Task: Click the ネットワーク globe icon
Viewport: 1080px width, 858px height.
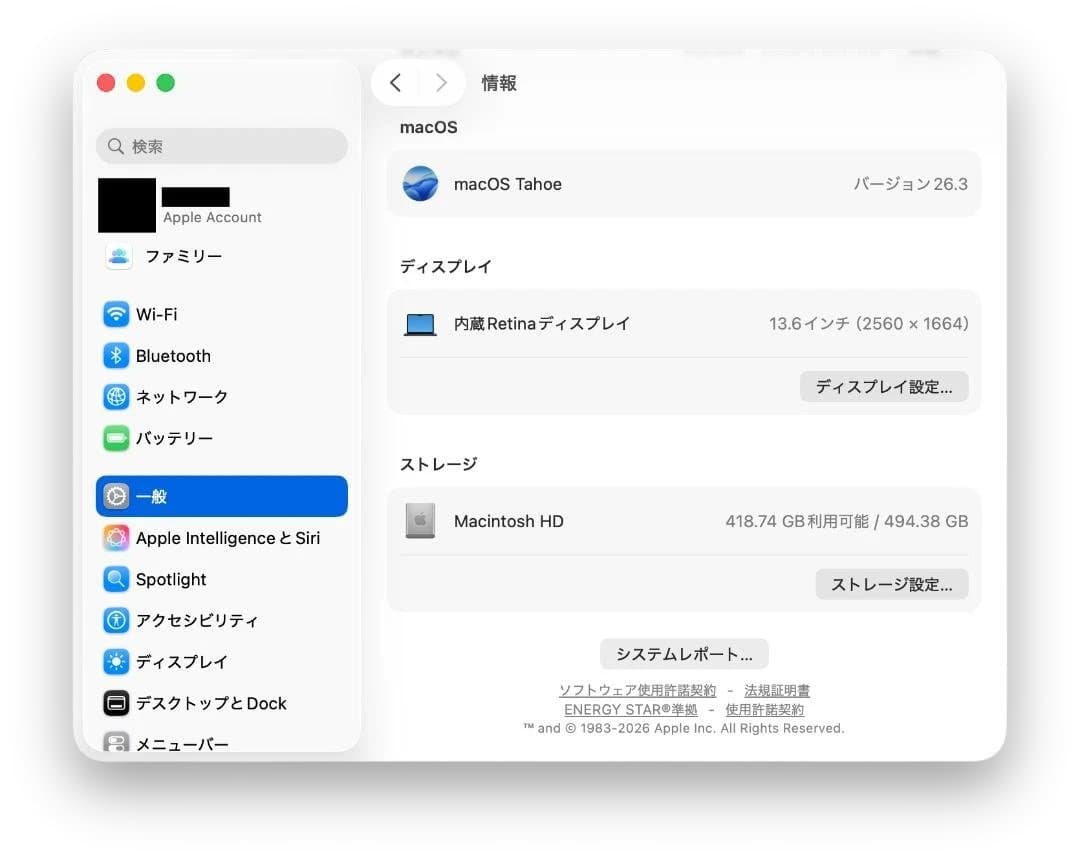Action: click(117, 397)
